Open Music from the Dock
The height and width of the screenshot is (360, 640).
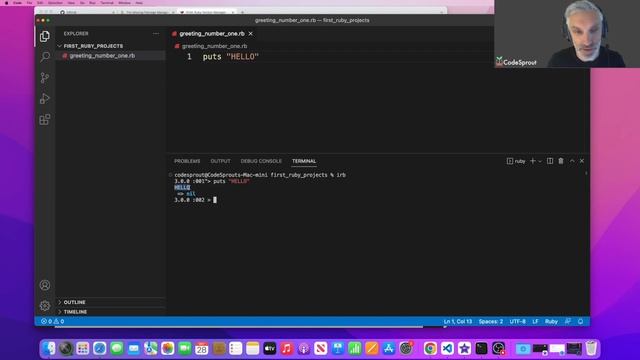[x=287, y=349]
